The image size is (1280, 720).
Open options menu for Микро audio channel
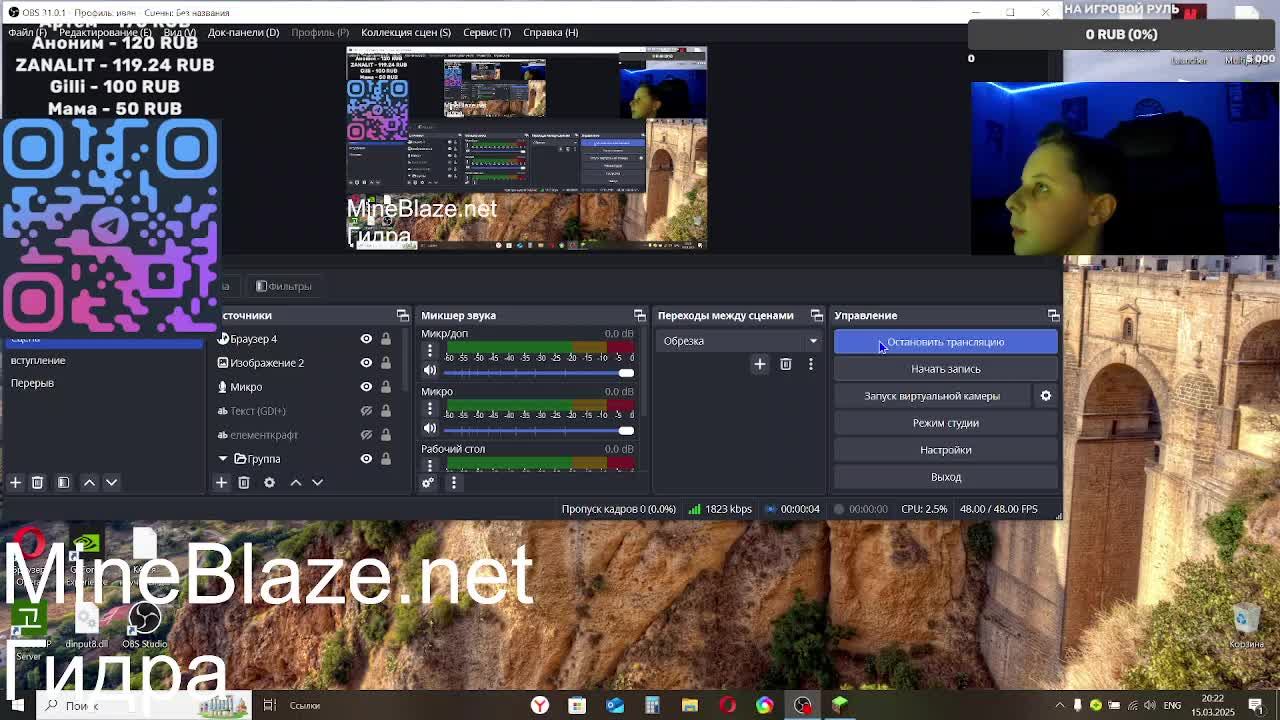(430, 408)
